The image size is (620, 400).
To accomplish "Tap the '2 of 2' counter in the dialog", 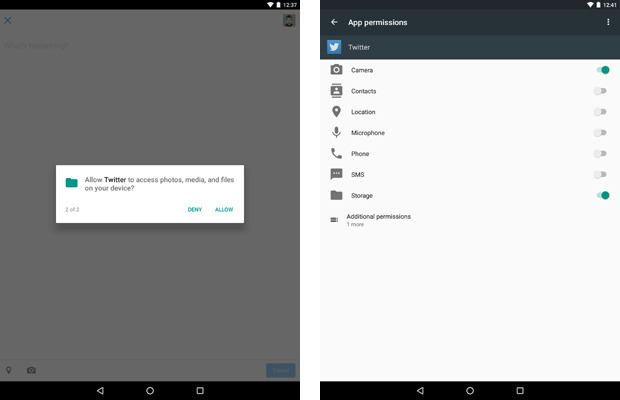I will pyautogui.click(x=72, y=209).
